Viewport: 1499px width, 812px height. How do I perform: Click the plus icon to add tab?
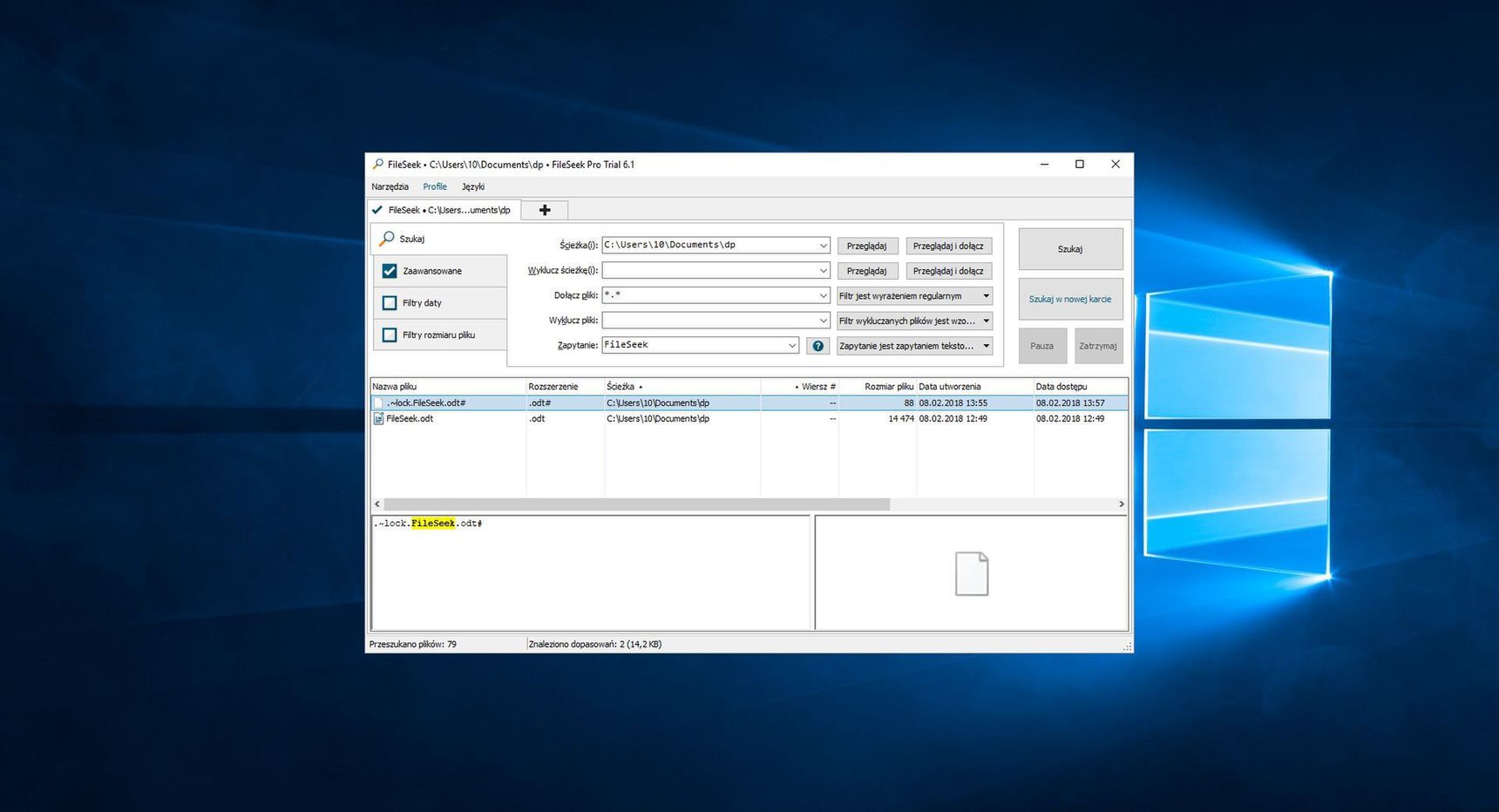click(x=545, y=210)
